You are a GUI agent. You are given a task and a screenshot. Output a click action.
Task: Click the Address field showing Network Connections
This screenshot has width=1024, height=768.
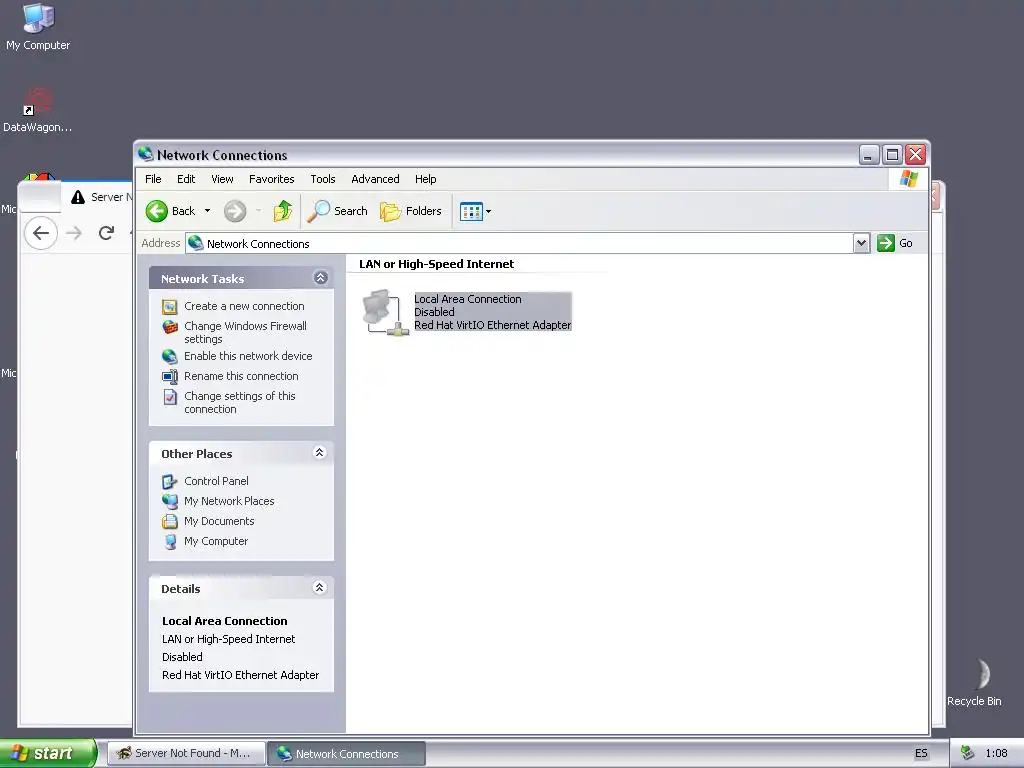[x=520, y=243]
